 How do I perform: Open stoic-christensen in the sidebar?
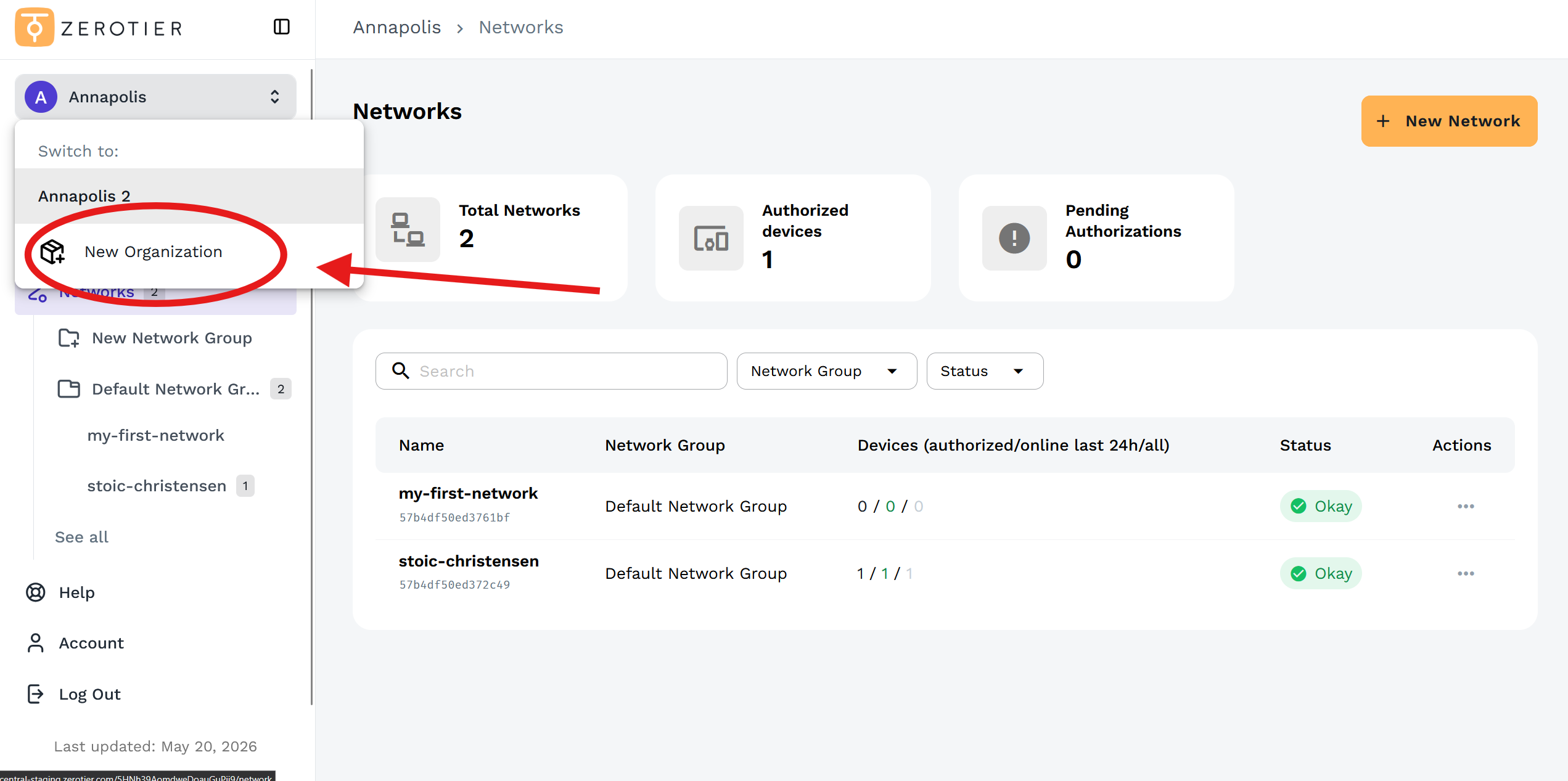(157, 486)
